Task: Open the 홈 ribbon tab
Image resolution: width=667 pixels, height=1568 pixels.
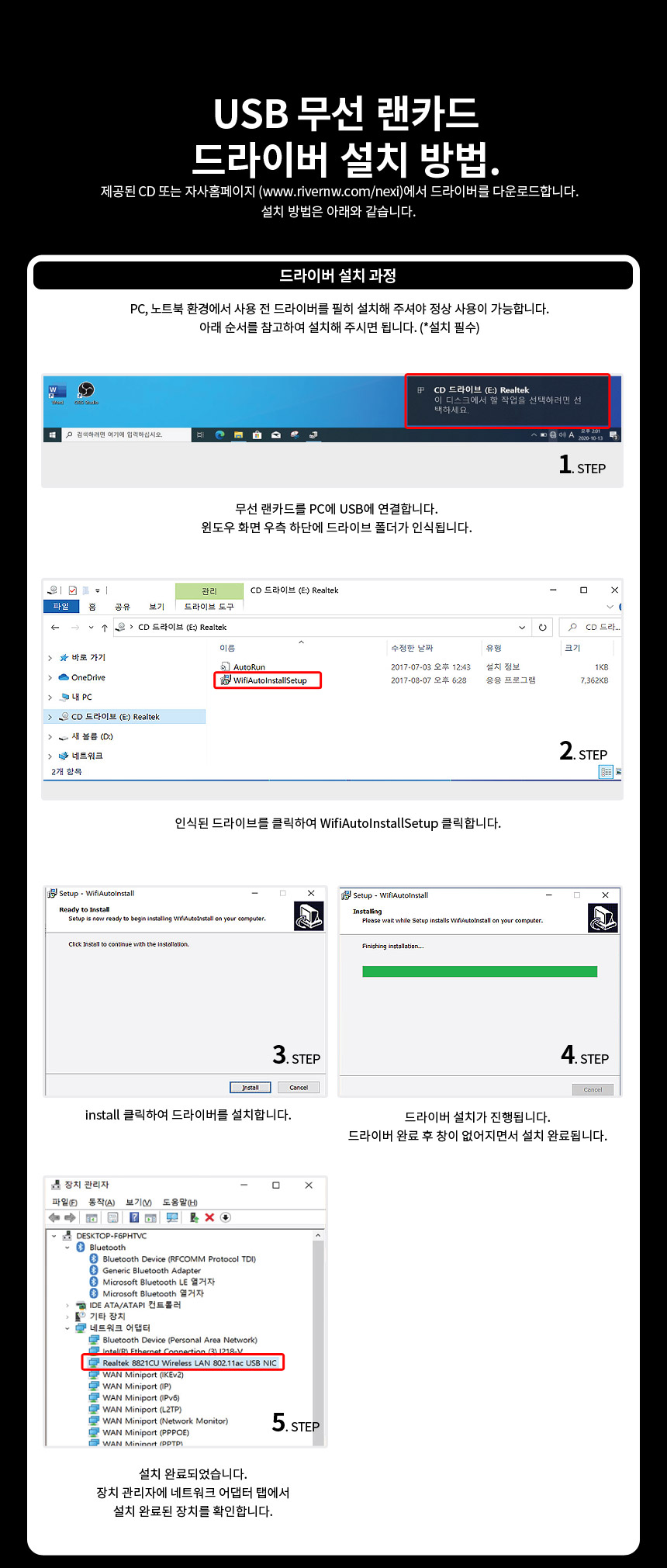Action: pos(93,607)
